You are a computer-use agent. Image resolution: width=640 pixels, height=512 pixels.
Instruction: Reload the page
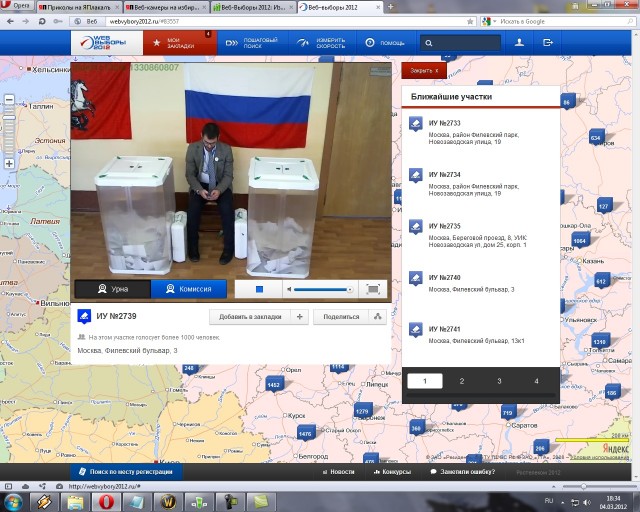click(42, 21)
